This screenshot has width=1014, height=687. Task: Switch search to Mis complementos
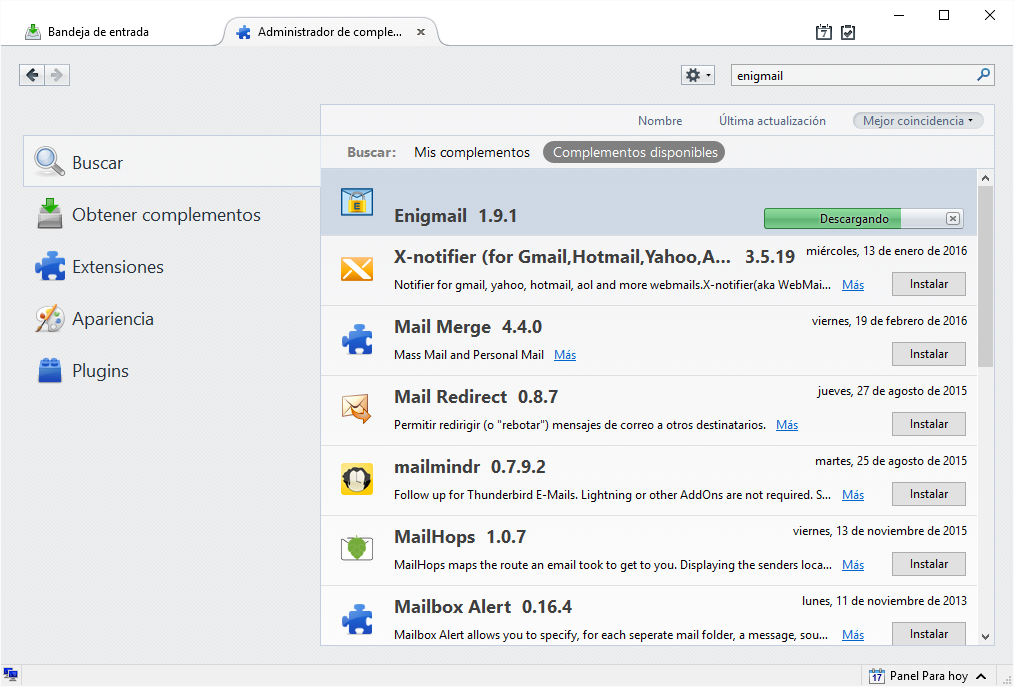tap(471, 153)
